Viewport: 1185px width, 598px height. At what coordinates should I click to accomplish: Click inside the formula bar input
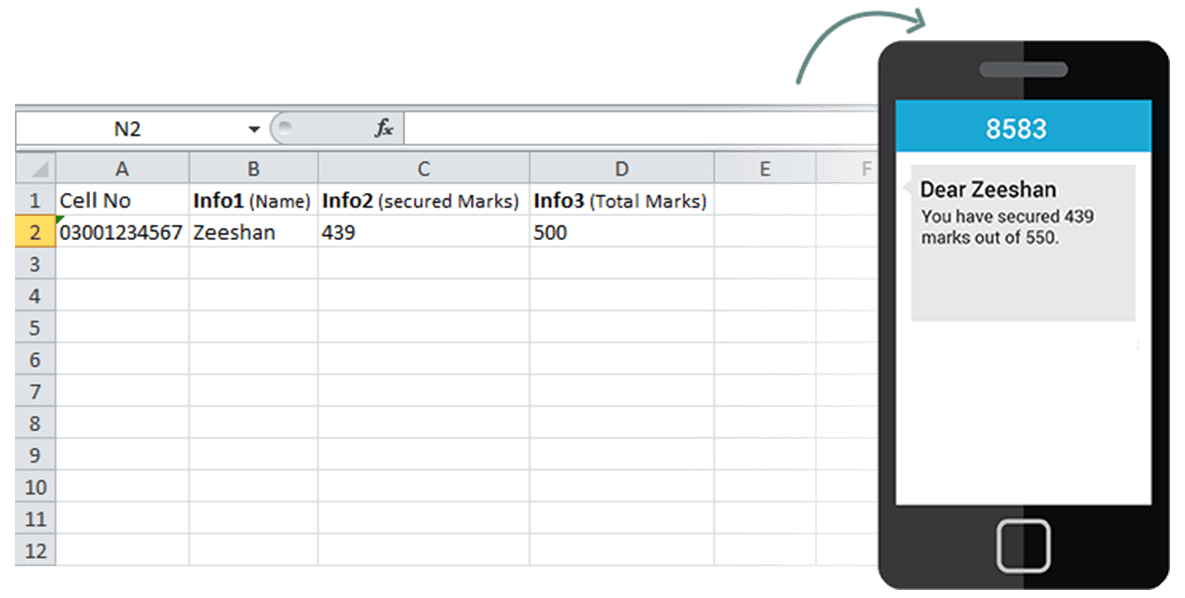[640, 129]
